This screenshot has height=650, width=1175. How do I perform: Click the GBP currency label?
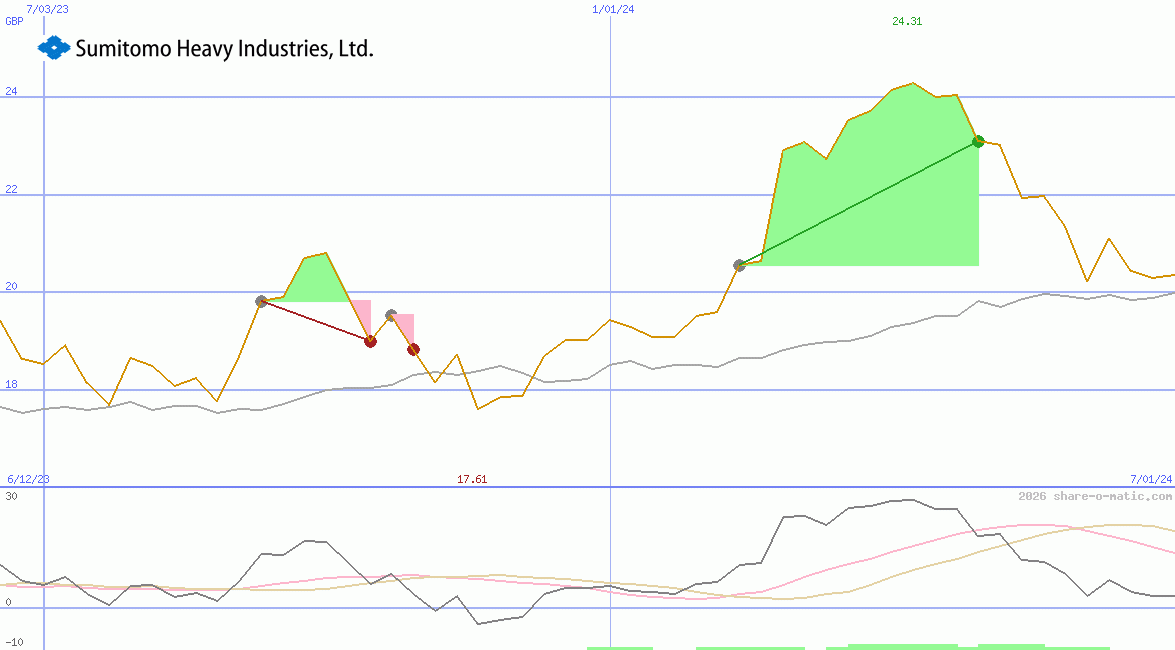point(14,21)
